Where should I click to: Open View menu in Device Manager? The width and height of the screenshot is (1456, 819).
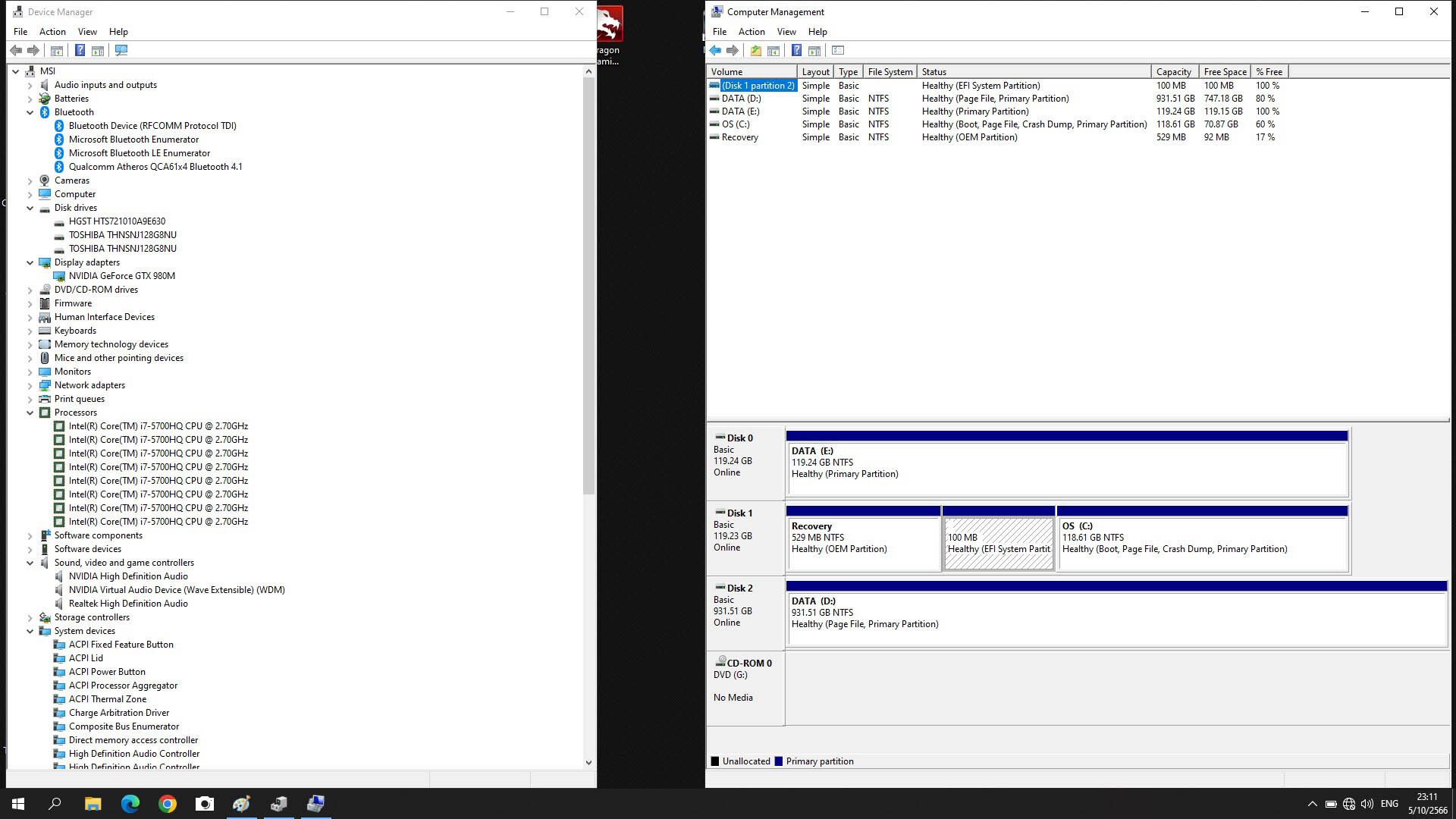87,32
